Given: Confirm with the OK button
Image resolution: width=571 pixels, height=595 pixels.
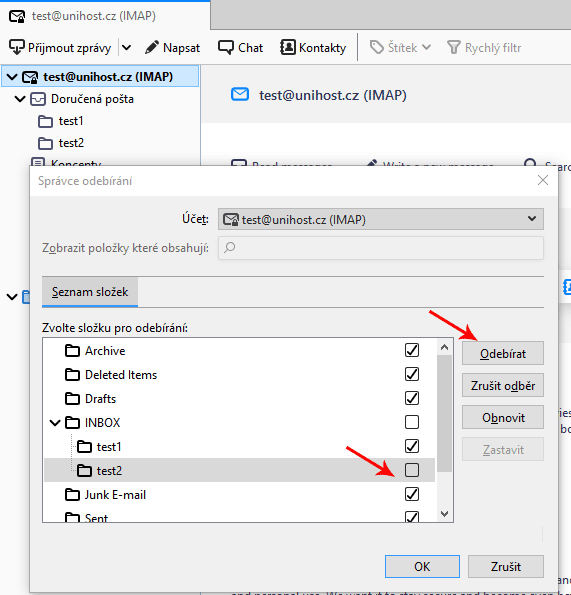Looking at the screenshot, I should (422, 567).
